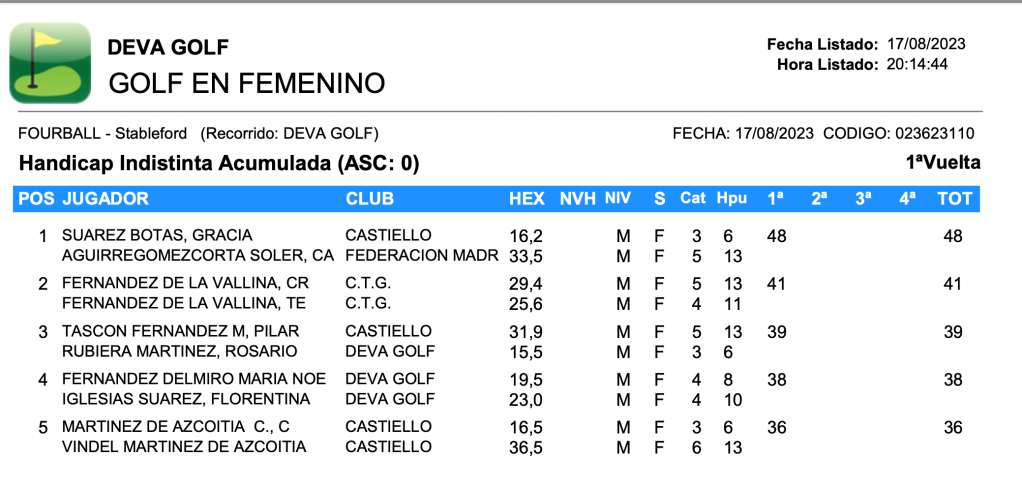Select player SUAREZ BOTAS, GRACIA
This screenshot has height=489, width=1022.
pyautogui.click(x=143, y=237)
